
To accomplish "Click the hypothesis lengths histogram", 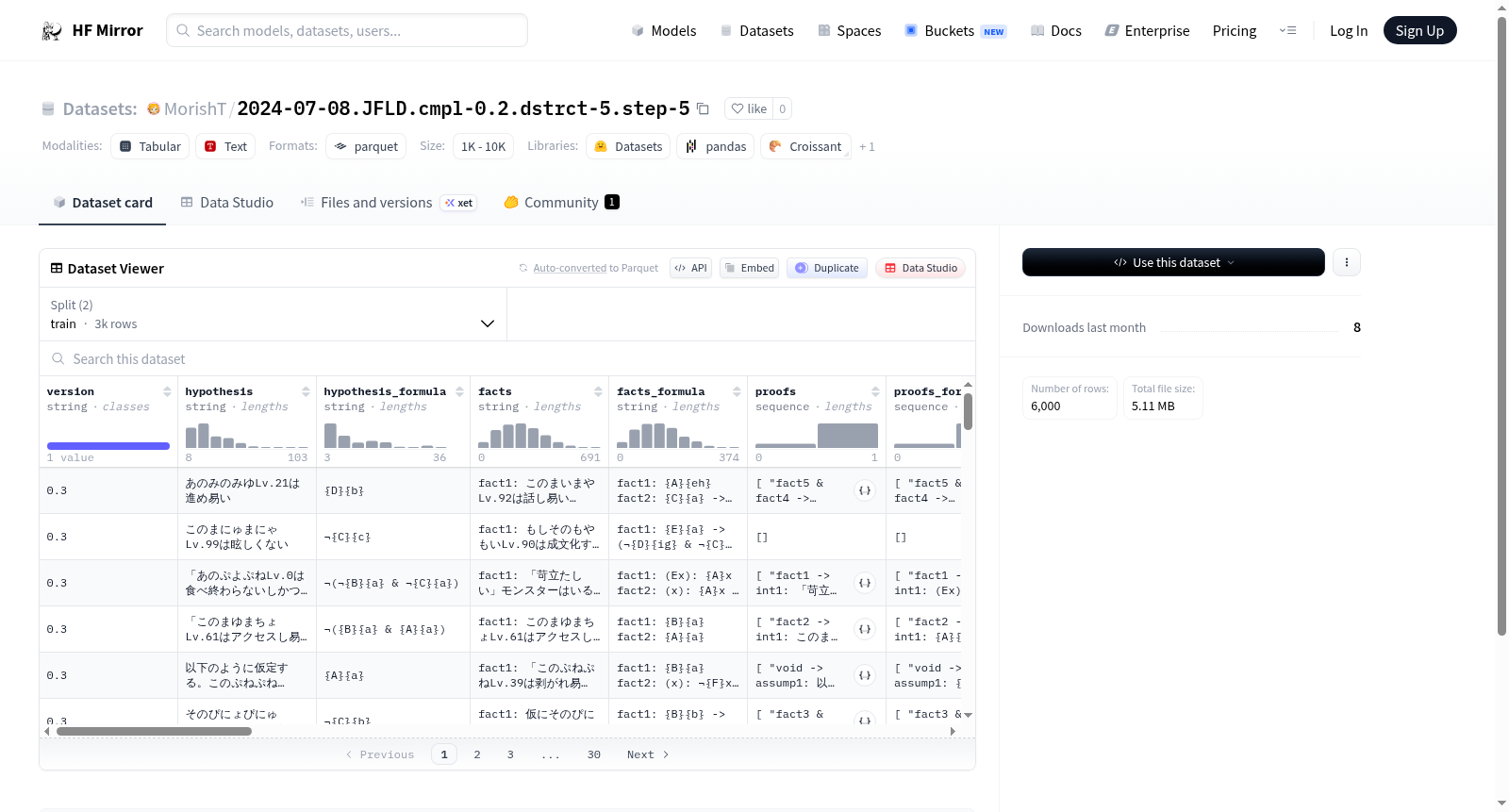I will (247, 435).
